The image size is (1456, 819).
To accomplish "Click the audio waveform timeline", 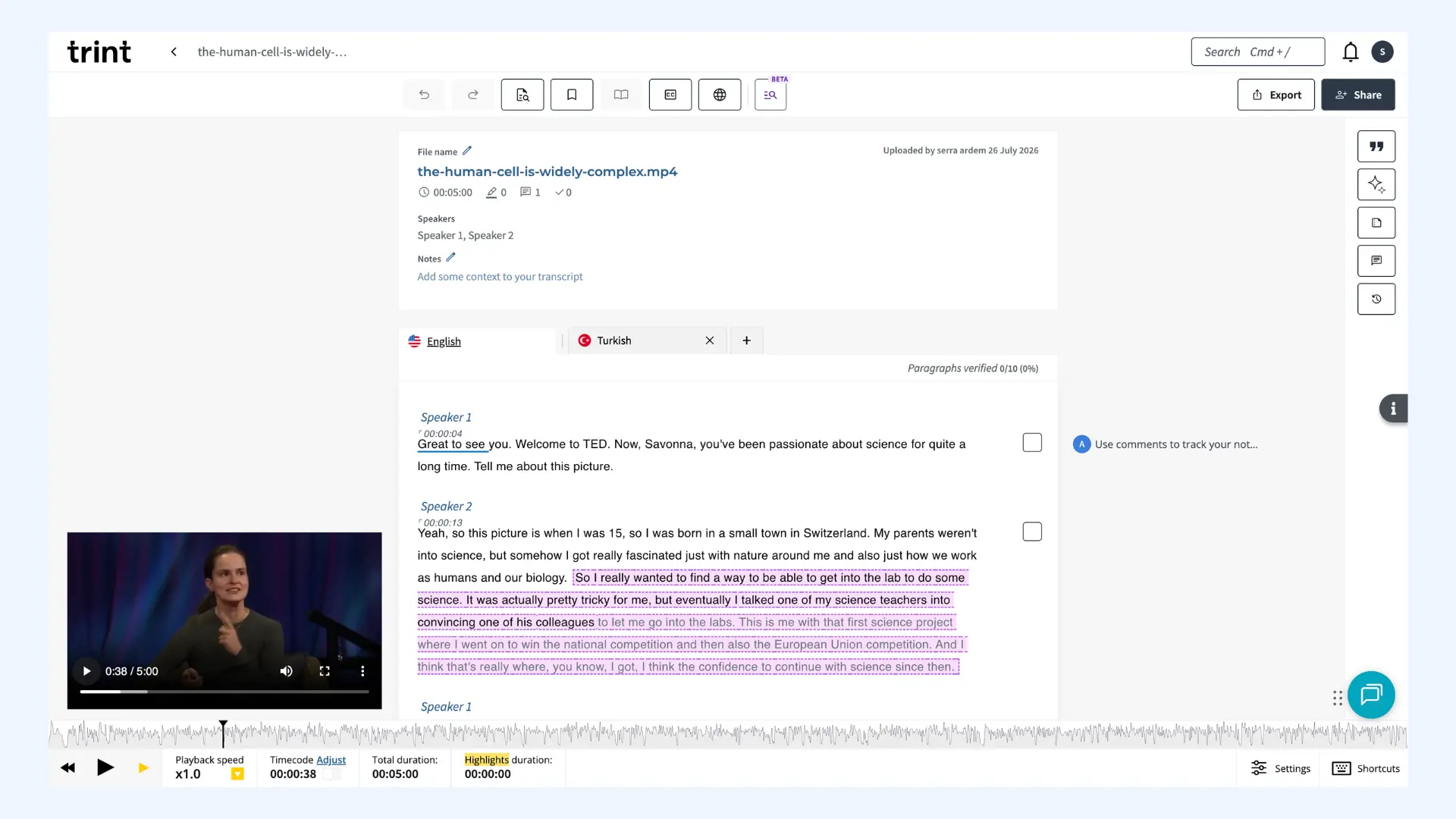I will (728, 734).
